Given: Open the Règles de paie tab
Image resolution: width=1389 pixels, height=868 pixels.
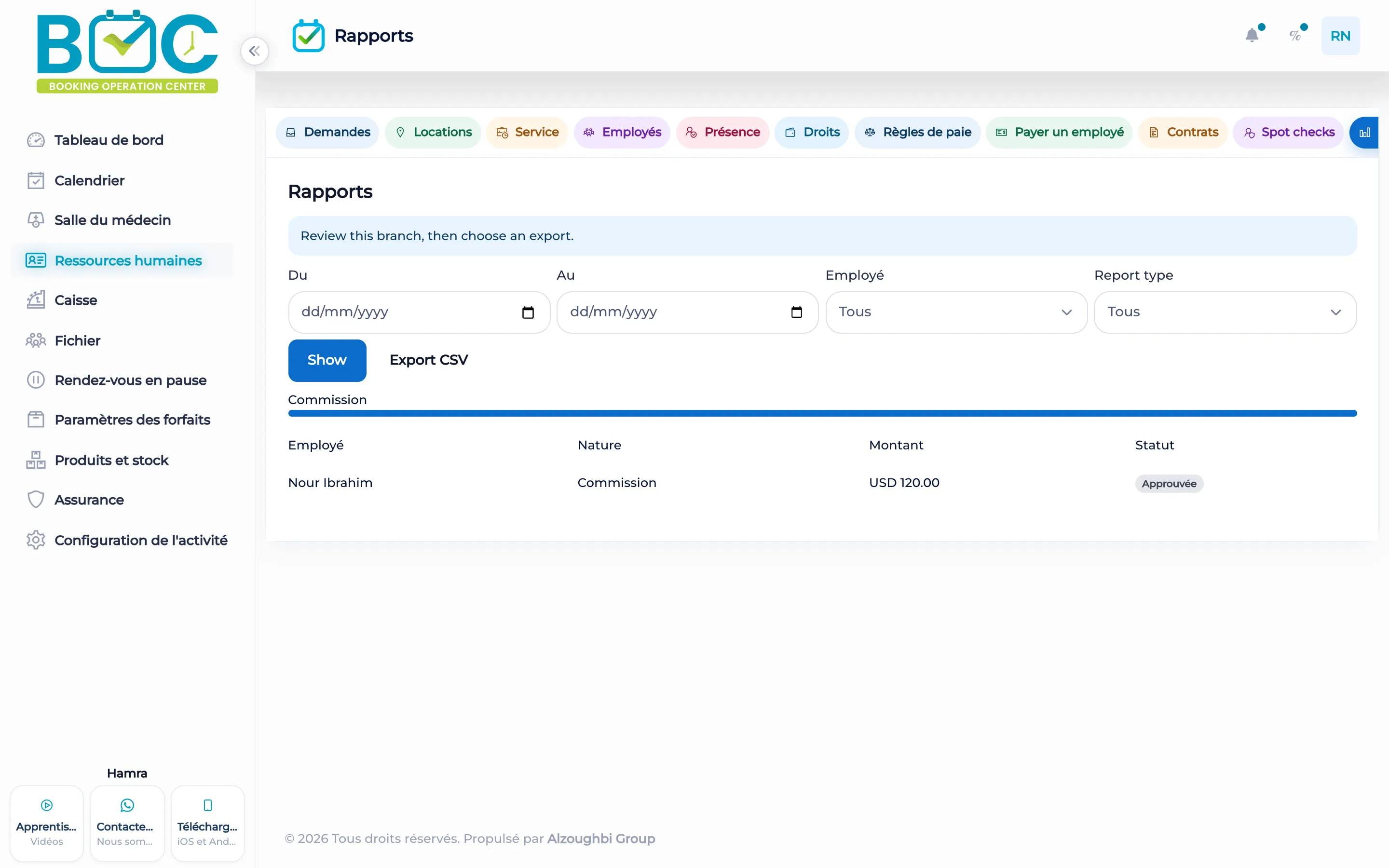Looking at the screenshot, I should (917, 133).
